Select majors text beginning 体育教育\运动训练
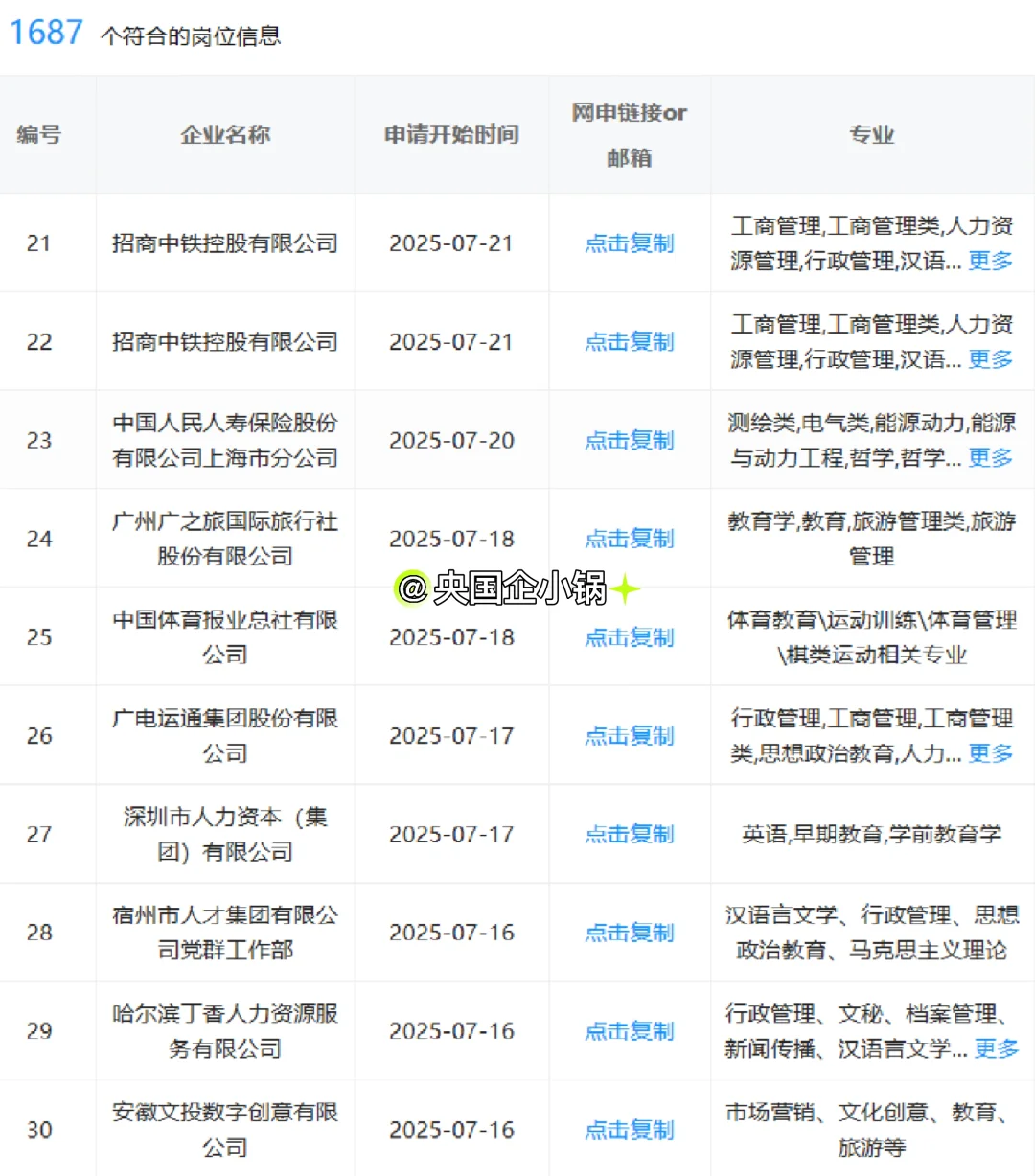 872,637
